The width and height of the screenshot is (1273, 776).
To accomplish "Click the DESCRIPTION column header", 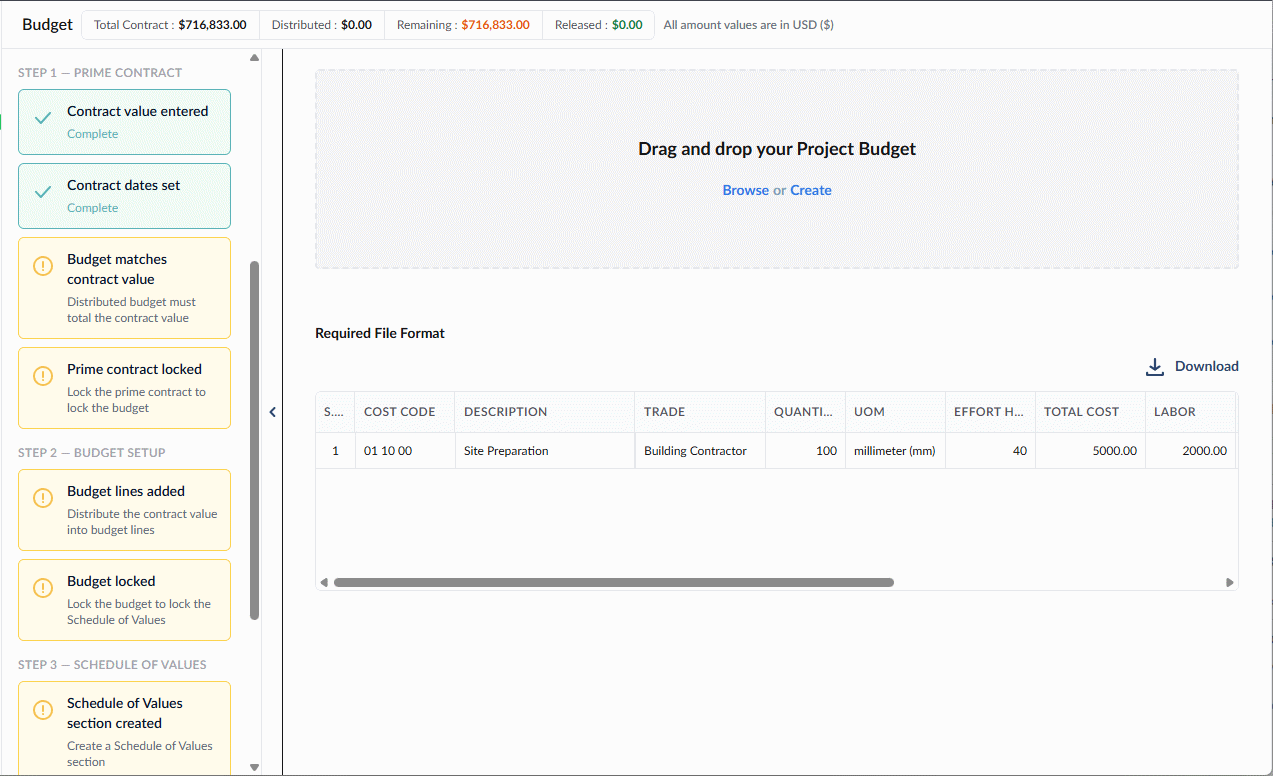I will coord(545,412).
